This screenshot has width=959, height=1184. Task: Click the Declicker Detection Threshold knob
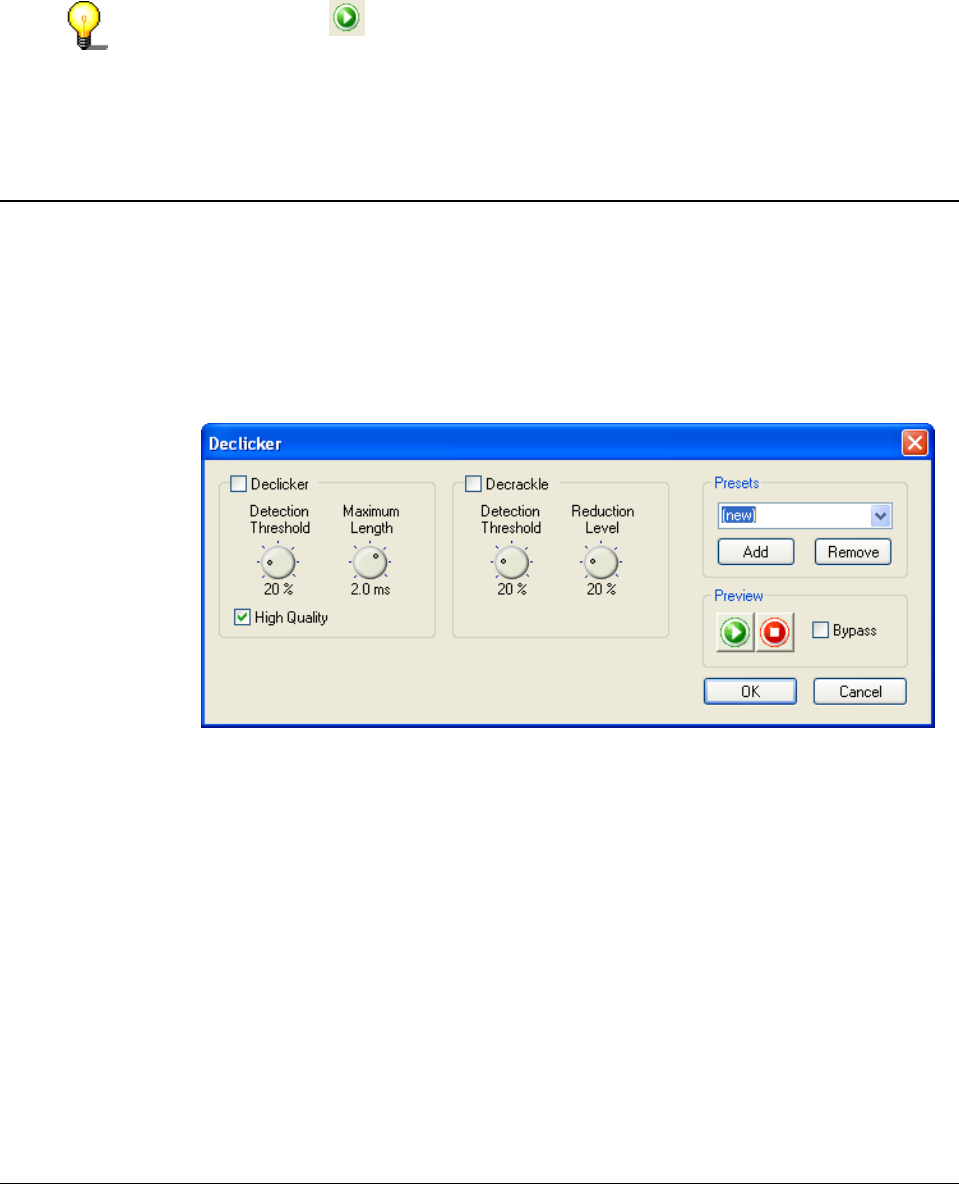click(278, 563)
